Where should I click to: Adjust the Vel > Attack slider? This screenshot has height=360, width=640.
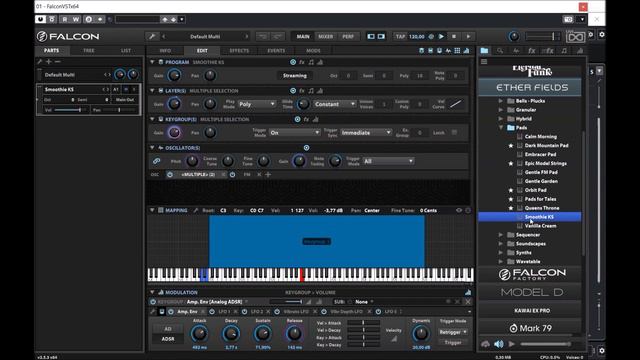click(x=363, y=323)
